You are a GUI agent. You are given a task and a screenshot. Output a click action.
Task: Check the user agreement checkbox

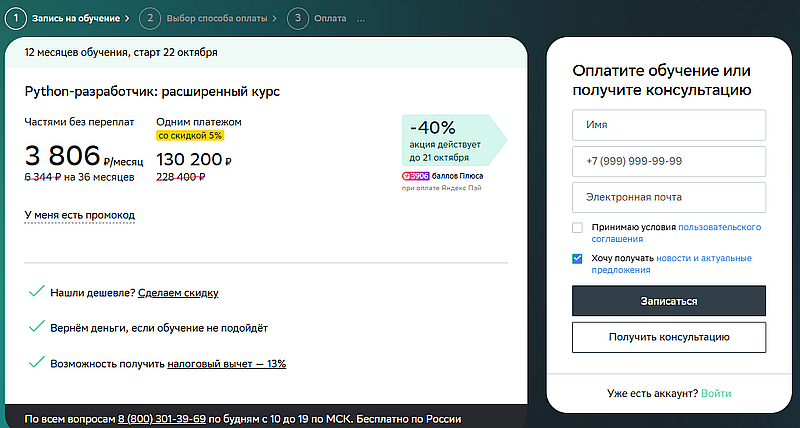(x=577, y=228)
